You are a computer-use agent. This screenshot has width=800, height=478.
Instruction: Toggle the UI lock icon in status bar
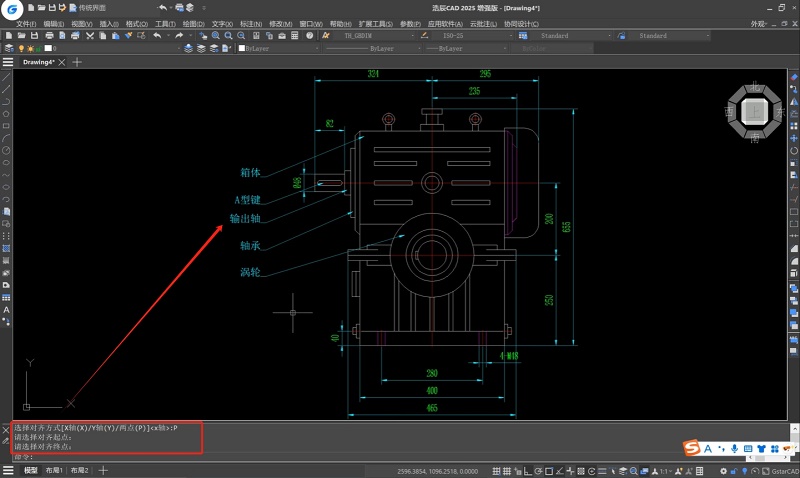(734, 471)
